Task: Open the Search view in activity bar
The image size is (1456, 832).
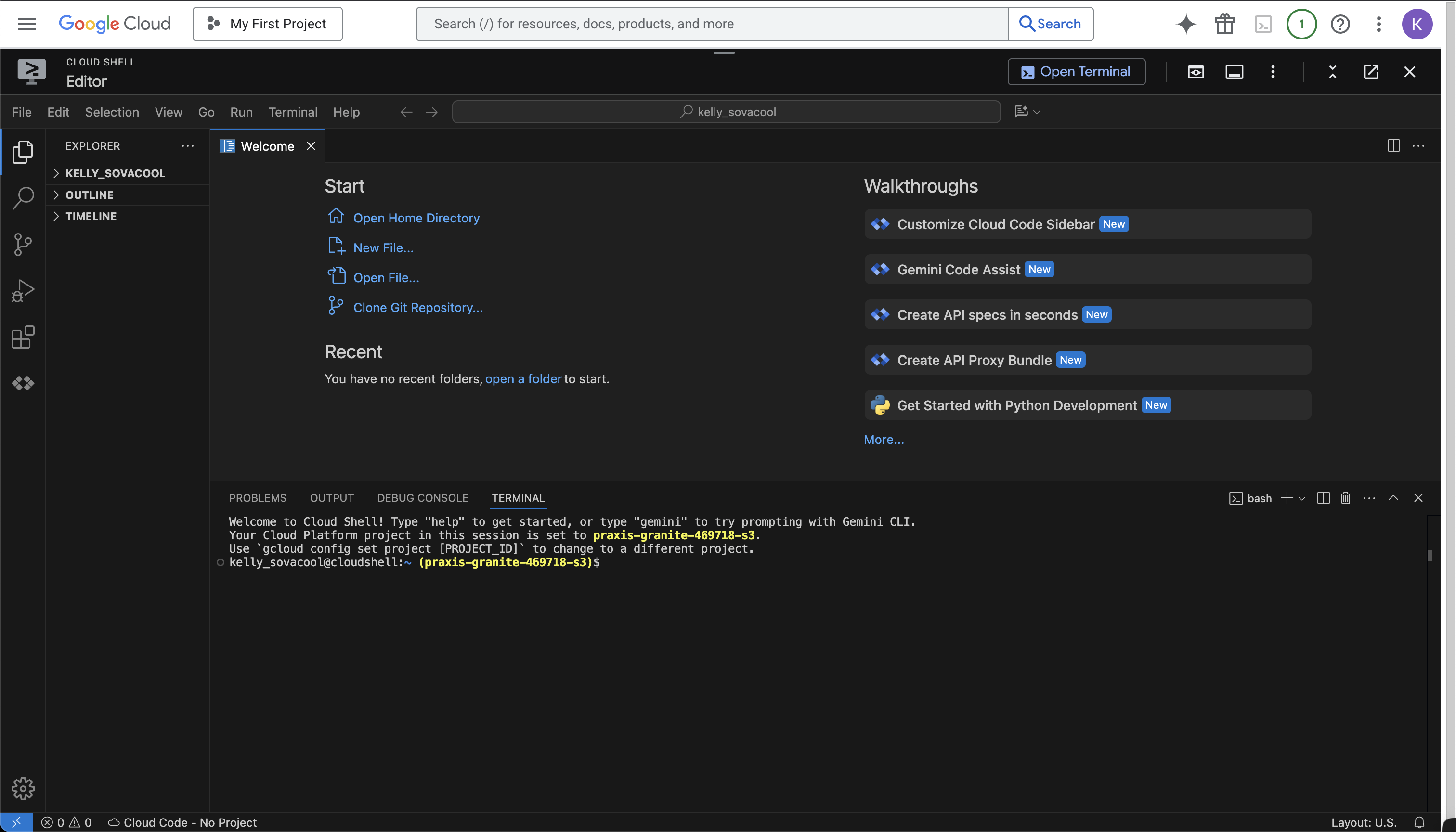Action: (23, 198)
